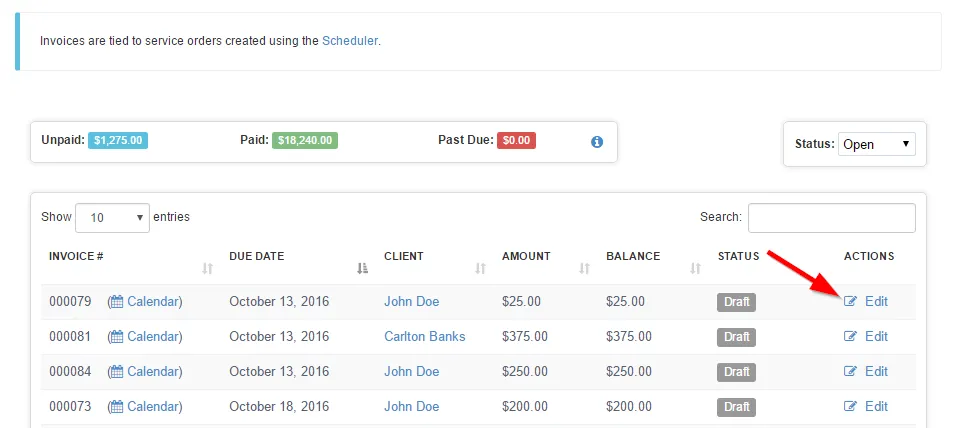Click the calendar icon for invoice 000079

pyautogui.click(x=117, y=301)
